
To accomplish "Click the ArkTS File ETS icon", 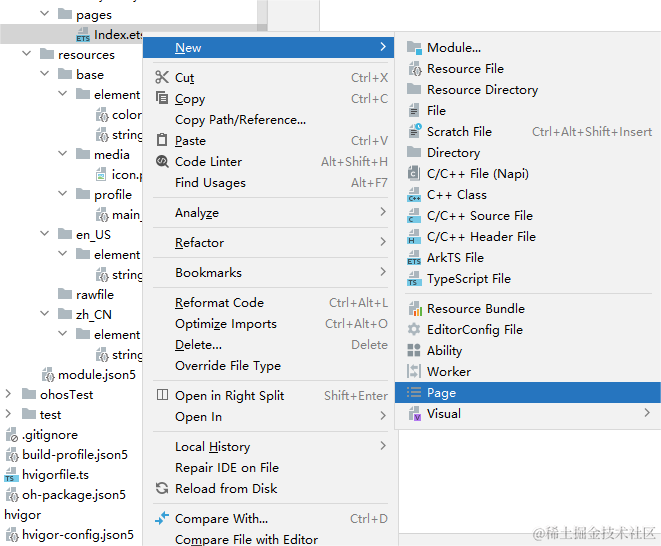I will (414, 258).
